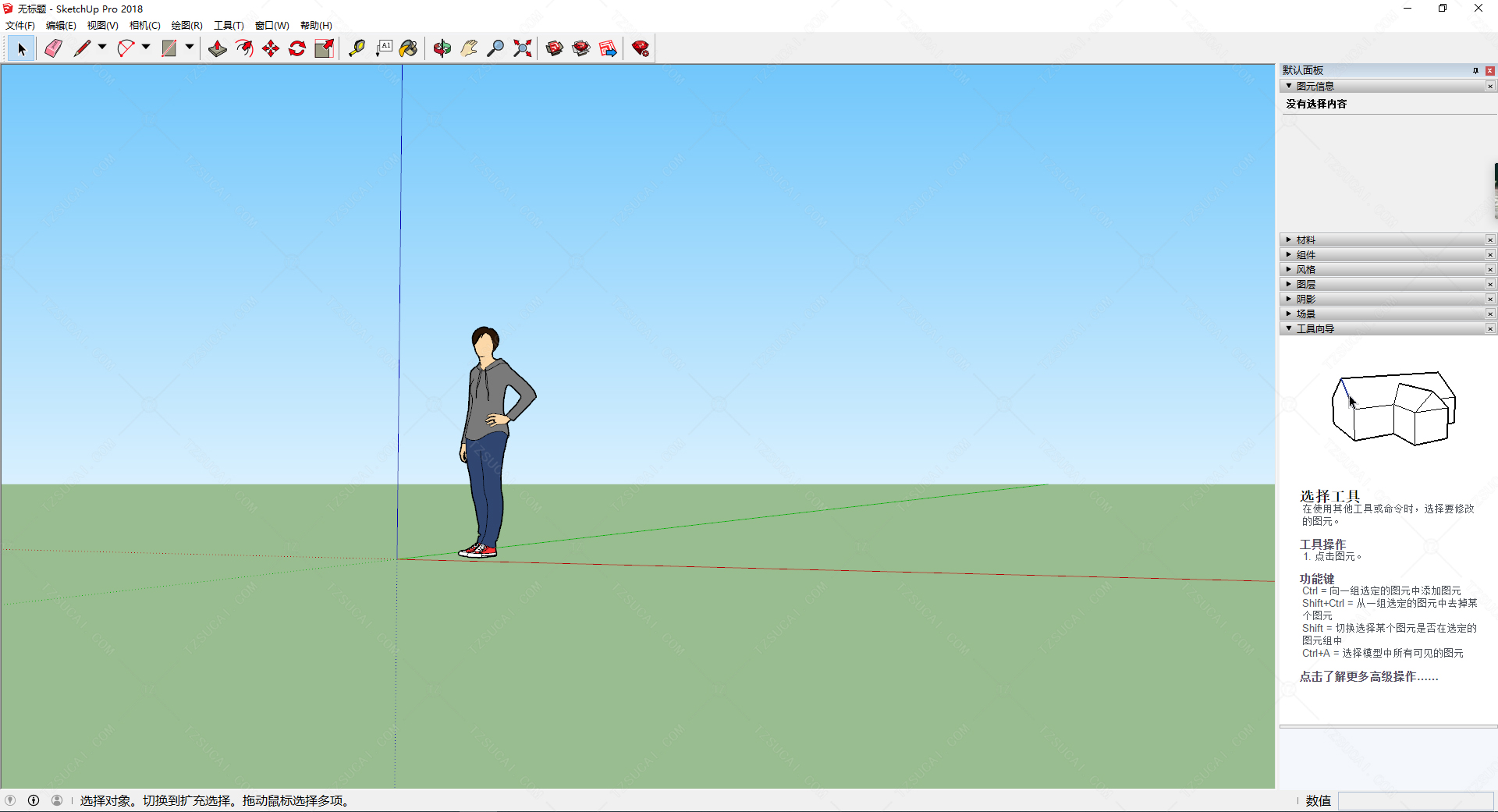The height and width of the screenshot is (812, 1498).
Task: Click the sign-in user status bar icon
Action: click(57, 800)
